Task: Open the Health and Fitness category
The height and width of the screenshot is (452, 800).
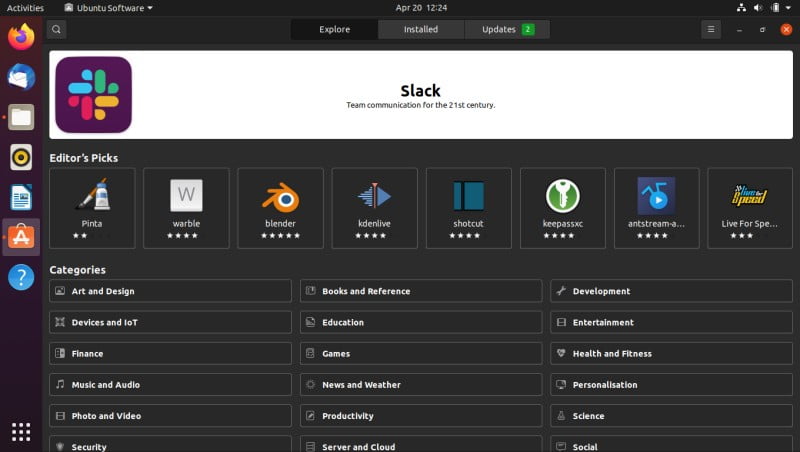Action: pyautogui.click(x=671, y=353)
